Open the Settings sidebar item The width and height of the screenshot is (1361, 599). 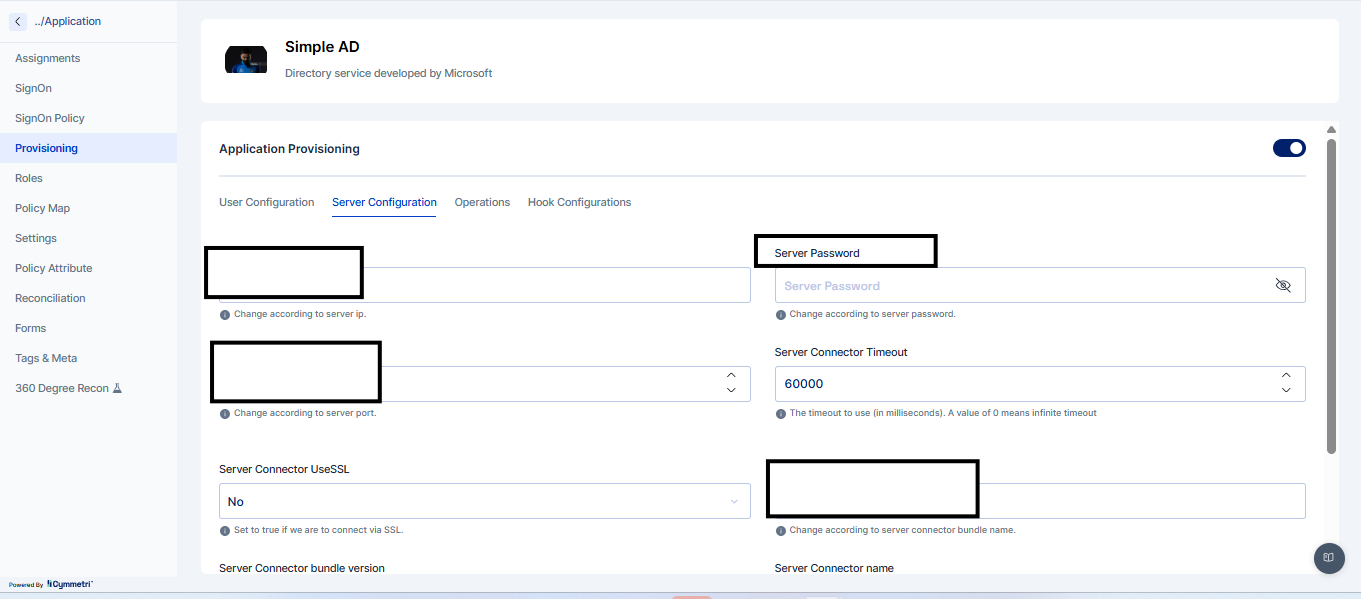(36, 238)
